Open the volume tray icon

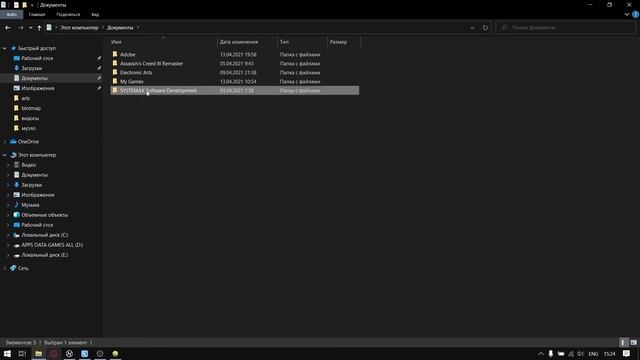(x=580, y=353)
